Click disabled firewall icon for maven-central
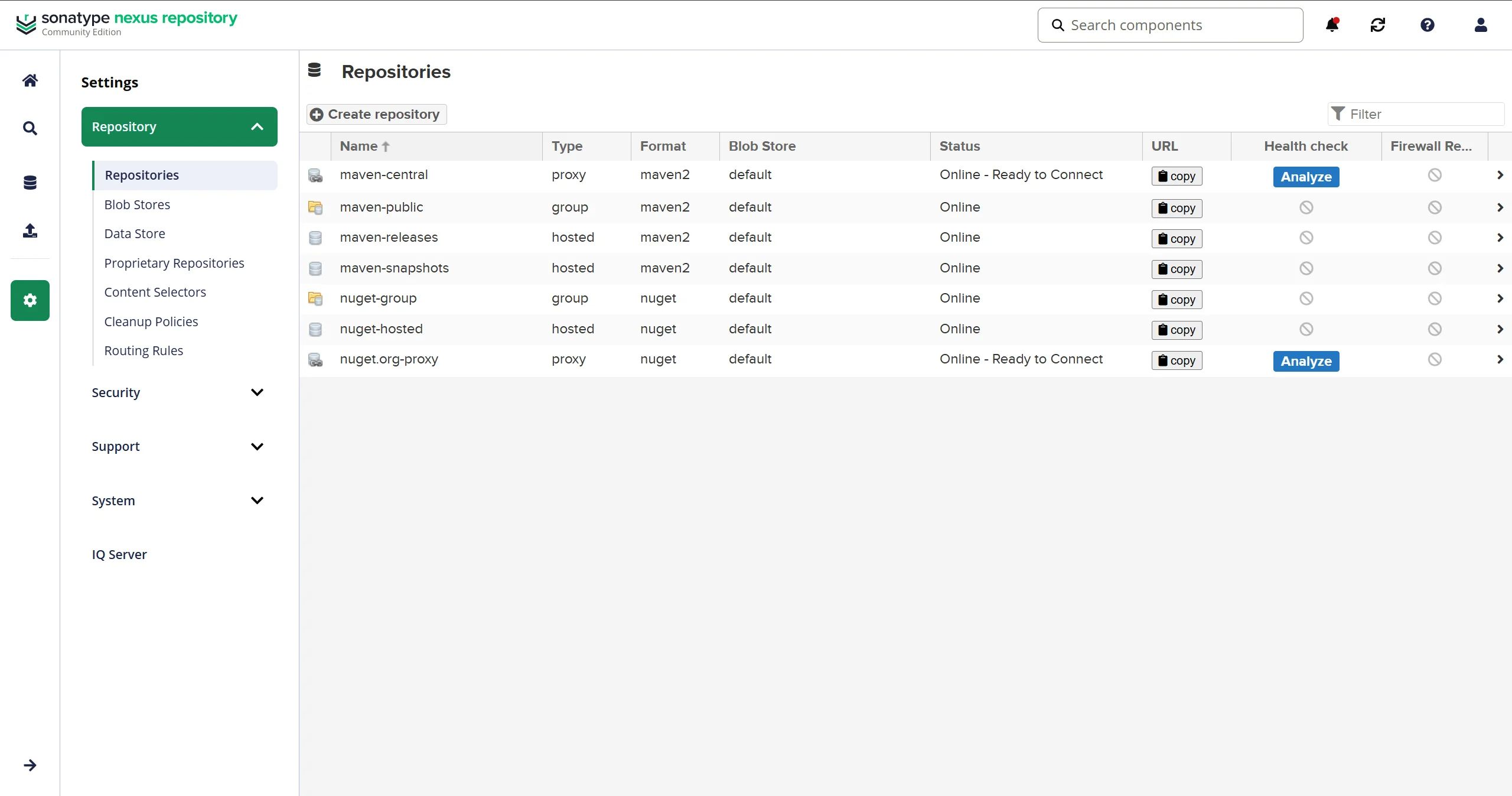 click(1435, 175)
